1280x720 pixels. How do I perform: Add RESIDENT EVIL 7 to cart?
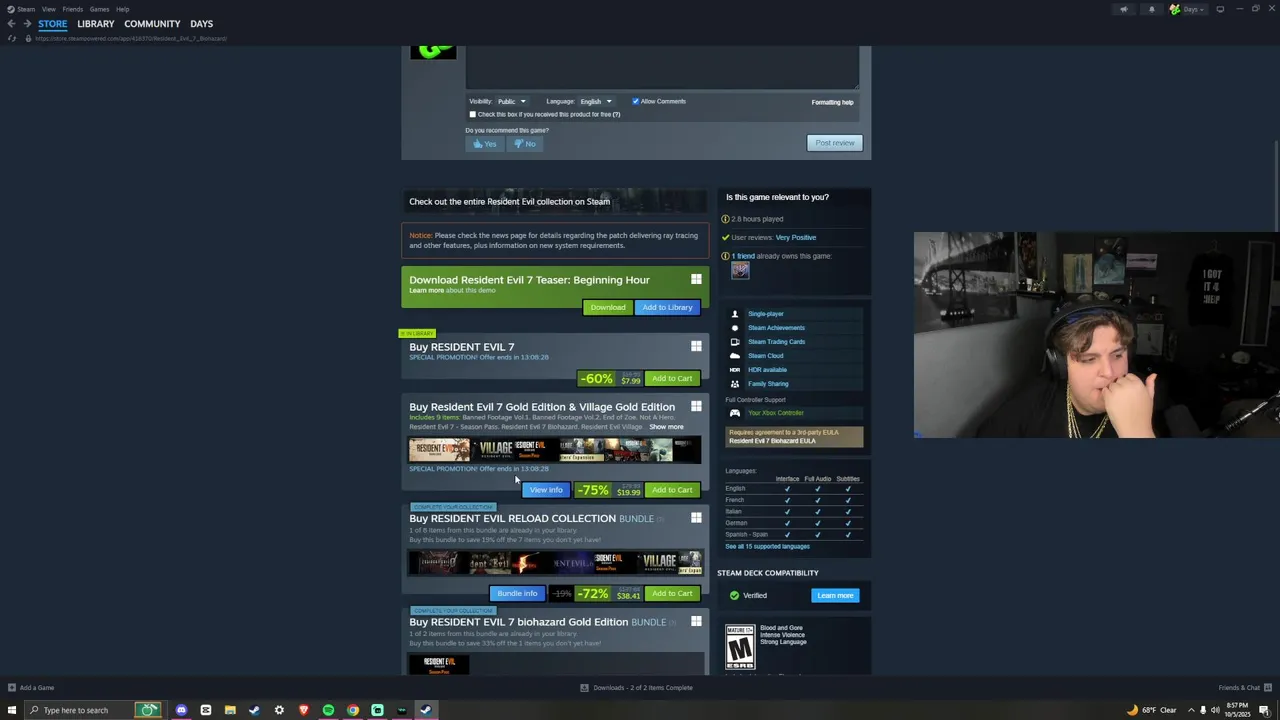coord(672,379)
